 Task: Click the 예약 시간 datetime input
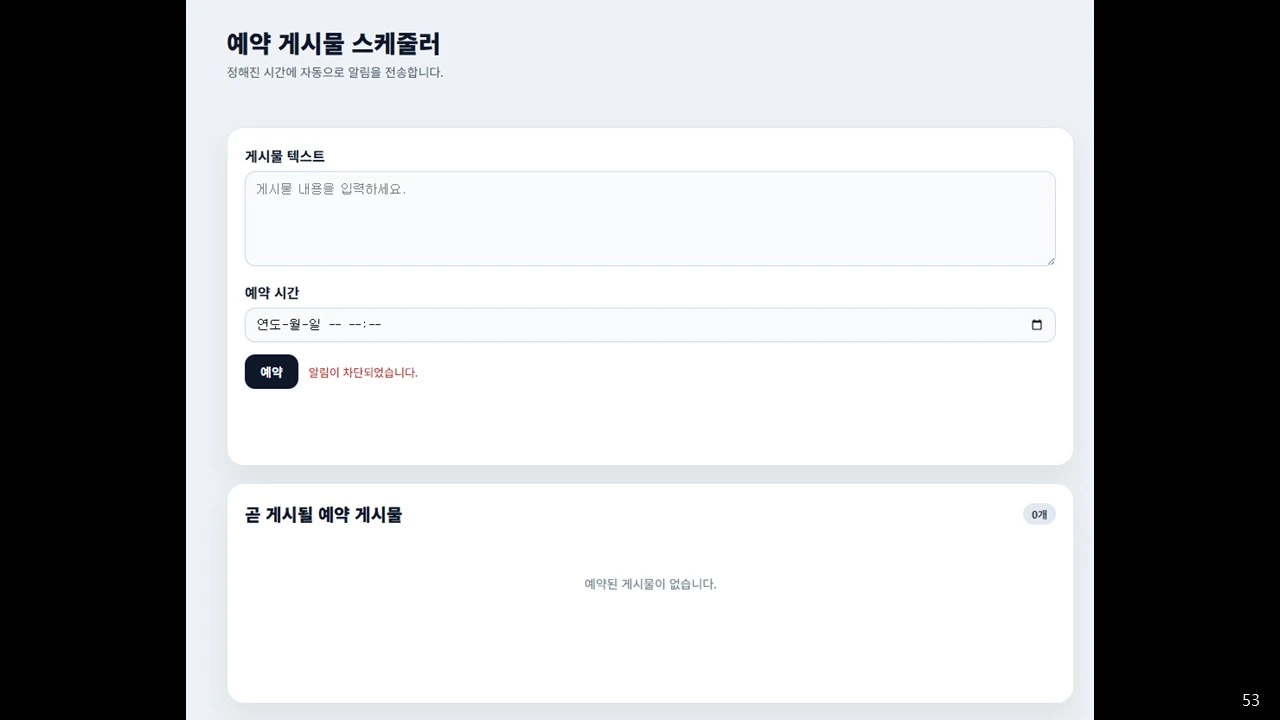pos(650,324)
